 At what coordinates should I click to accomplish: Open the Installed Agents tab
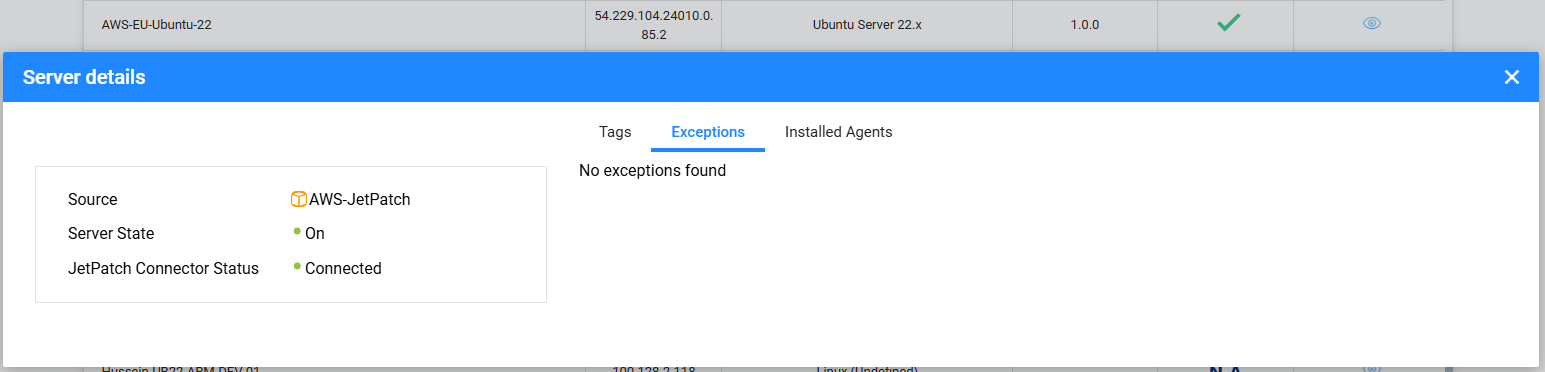[838, 132]
